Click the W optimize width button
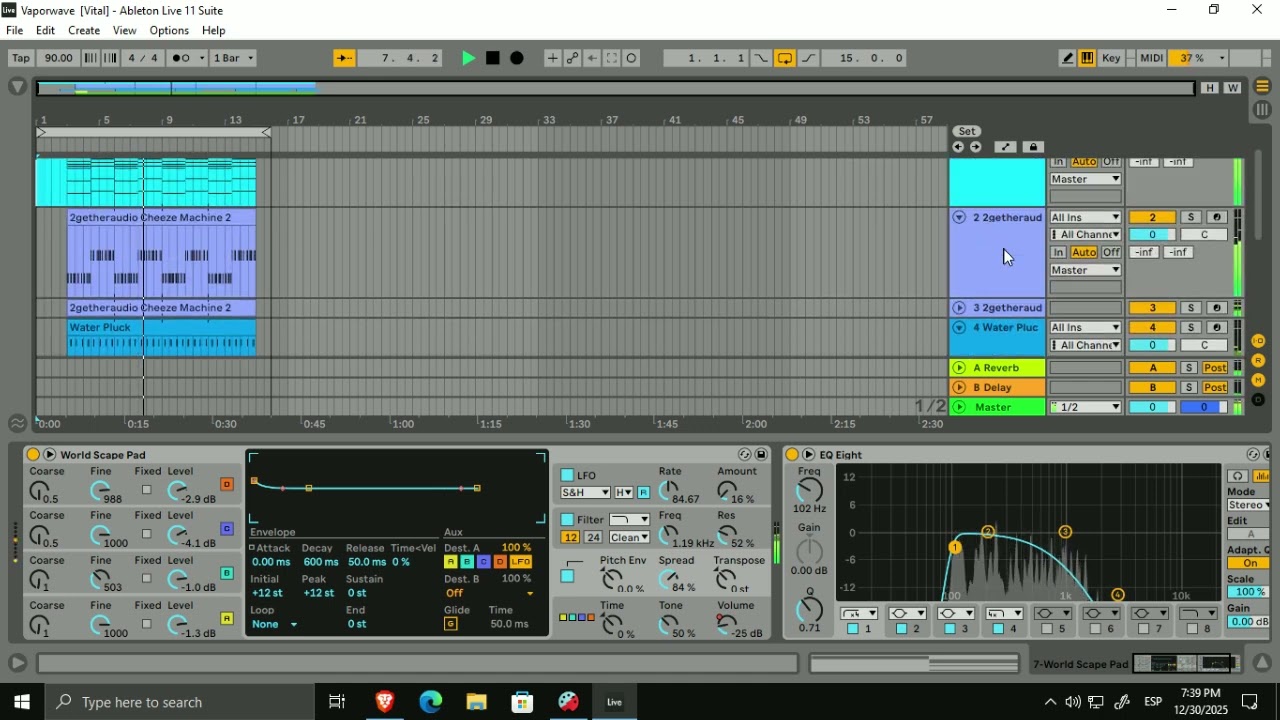The width and height of the screenshot is (1280, 720). 1232,88
